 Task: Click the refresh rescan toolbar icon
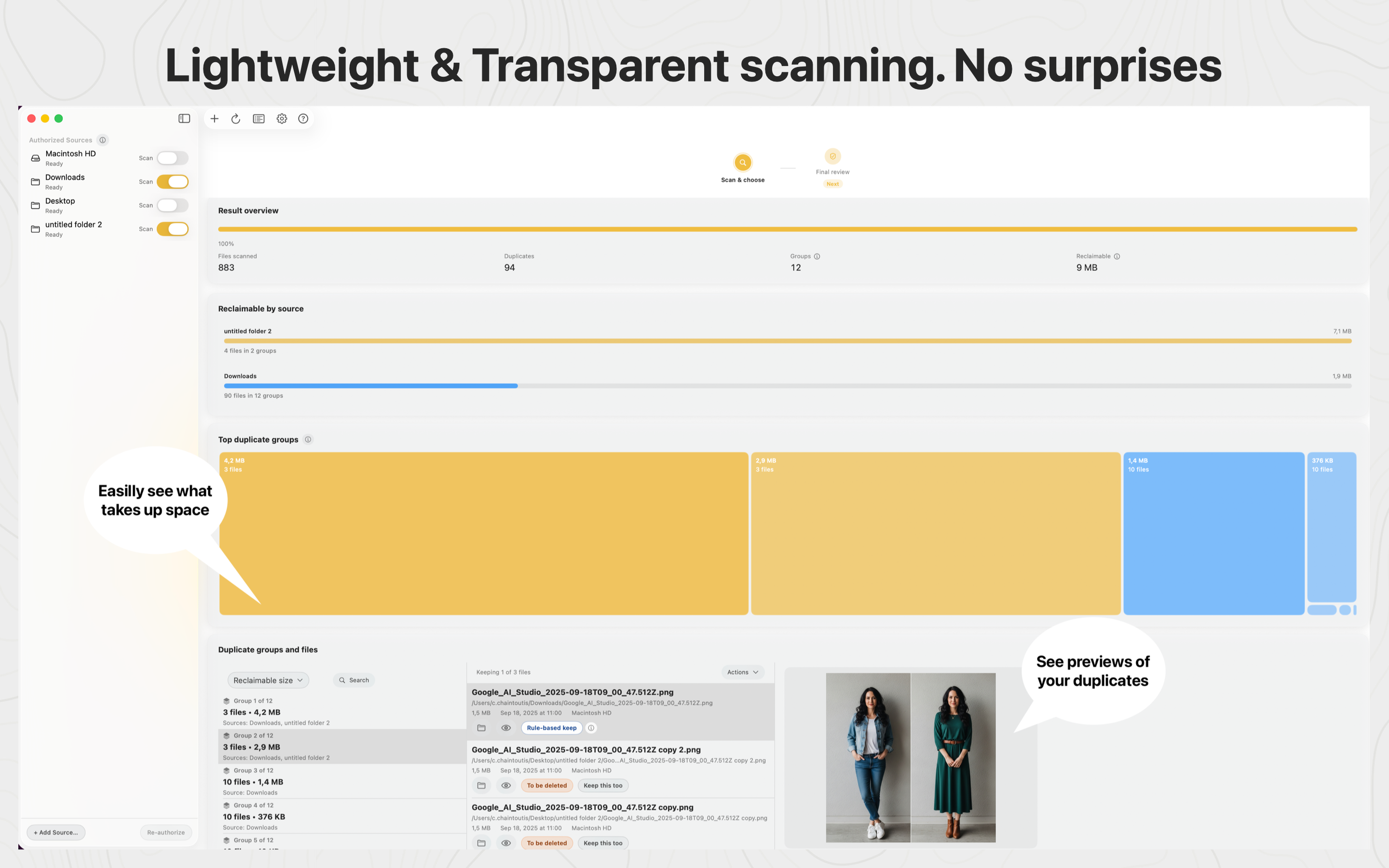(236, 119)
